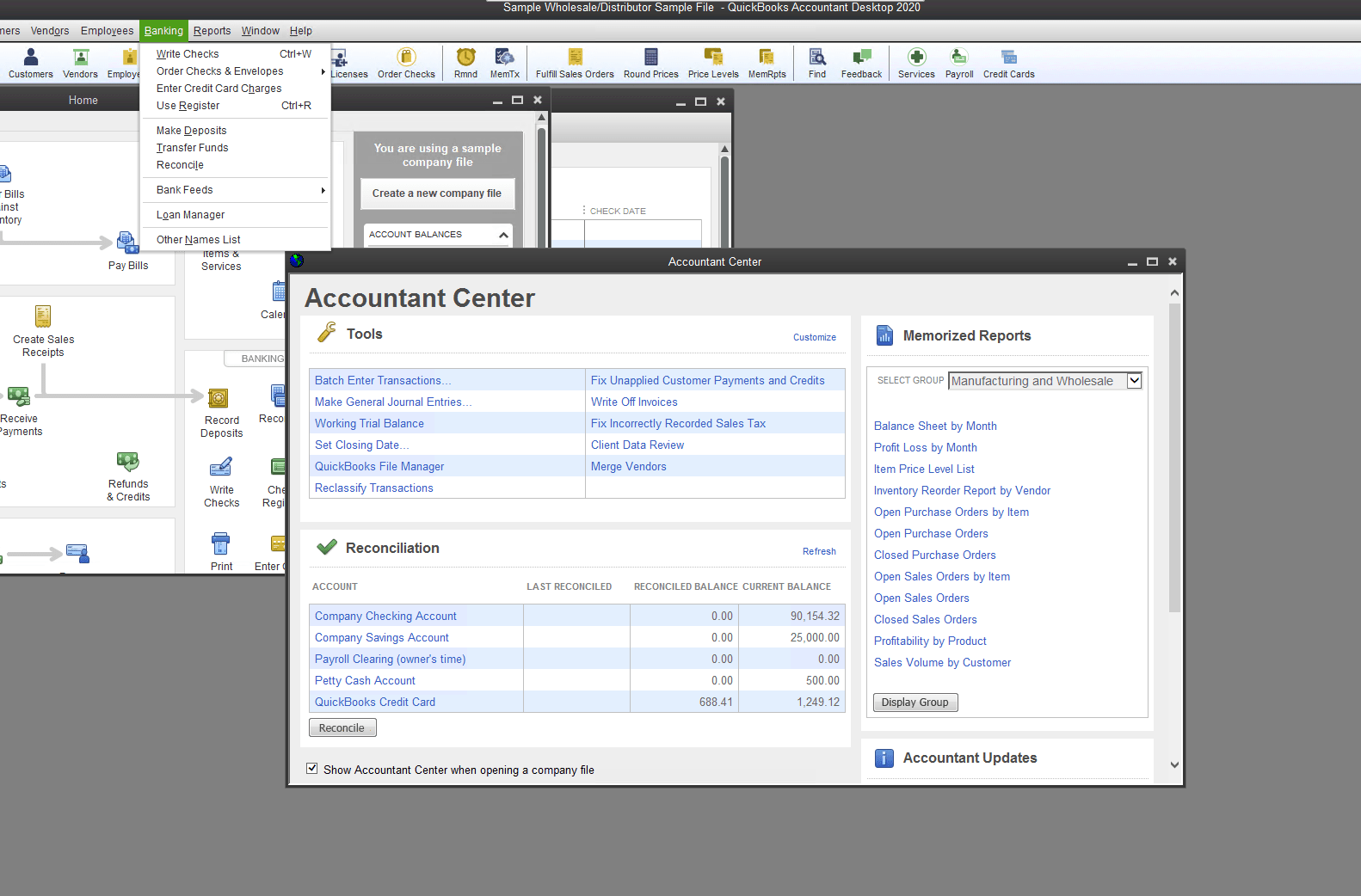The width and height of the screenshot is (1361, 896).
Task: Open Fulfill Sales Orders toolbar icon
Action: pos(575,64)
